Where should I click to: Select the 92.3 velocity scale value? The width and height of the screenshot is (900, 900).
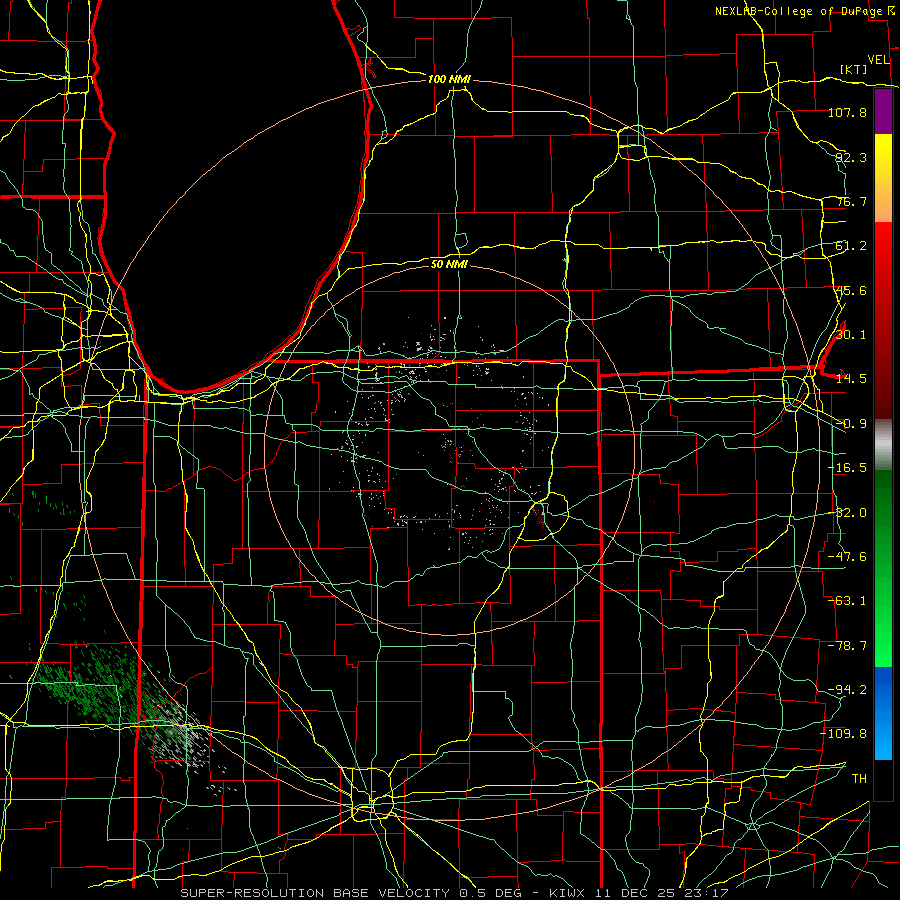click(x=851, y=157)
